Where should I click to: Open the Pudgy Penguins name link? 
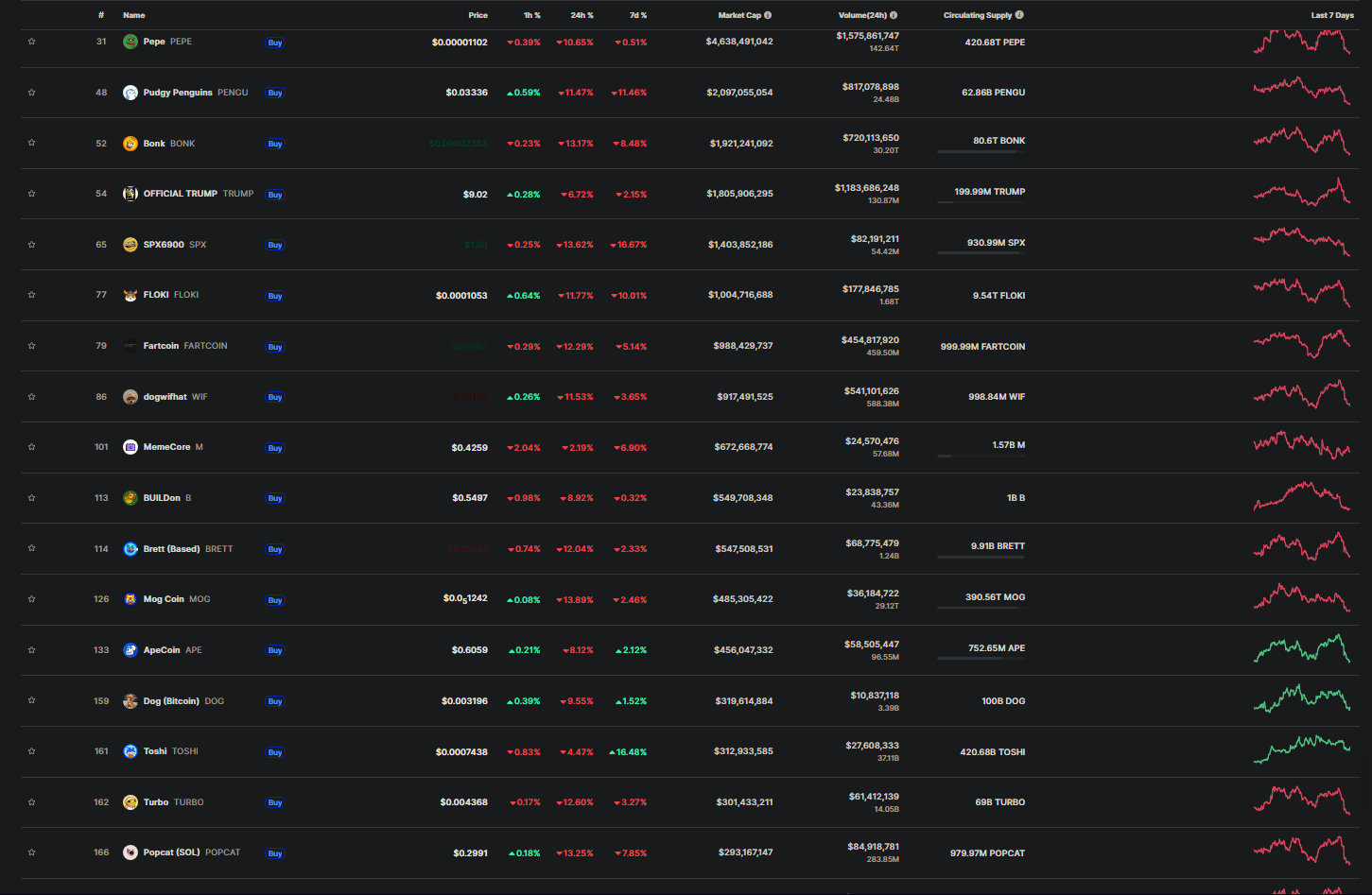point(178,93)
